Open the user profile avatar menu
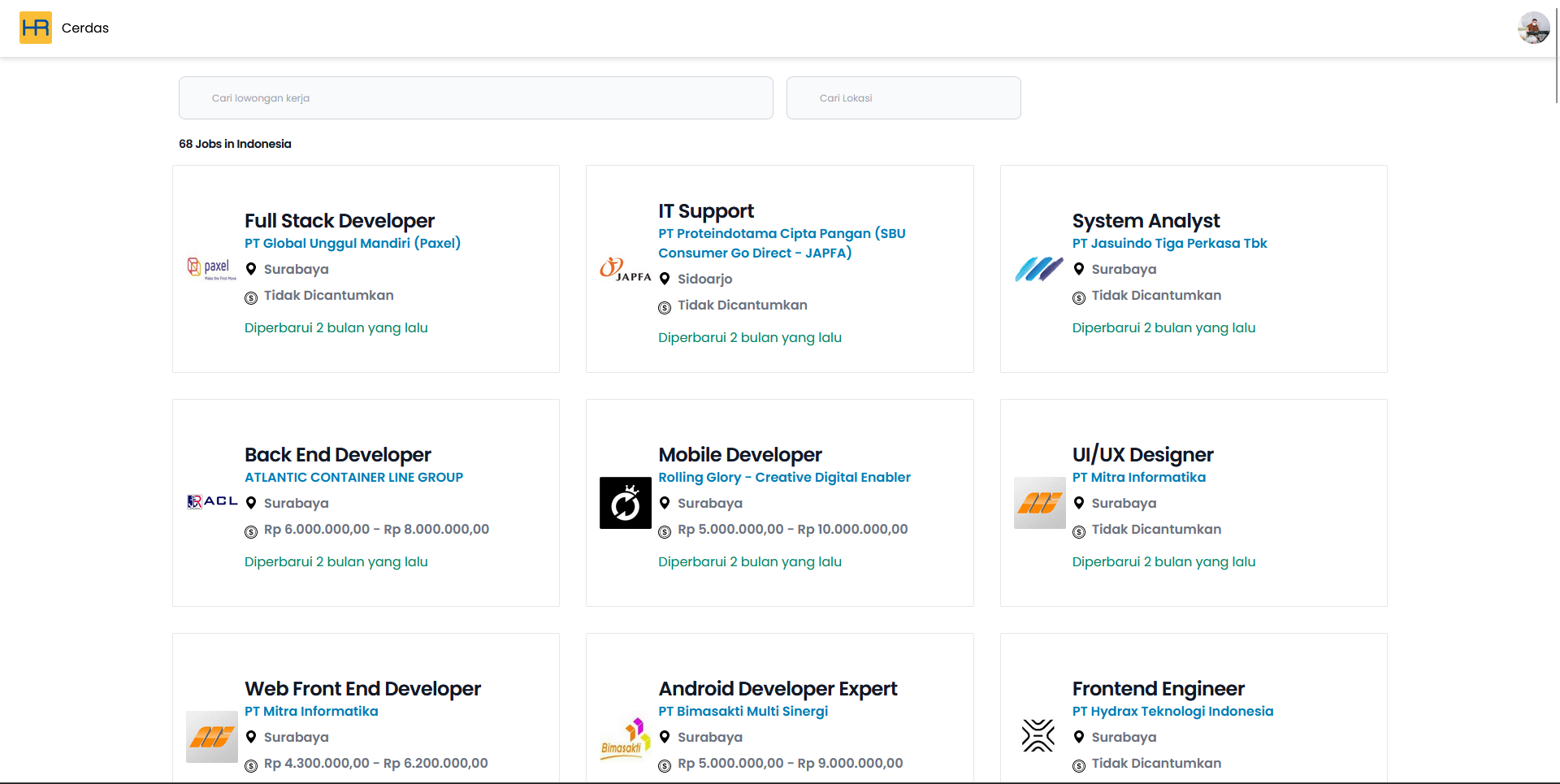Screen dimensions: 1560x784 pyautogui.click(x=1533, y=28)
